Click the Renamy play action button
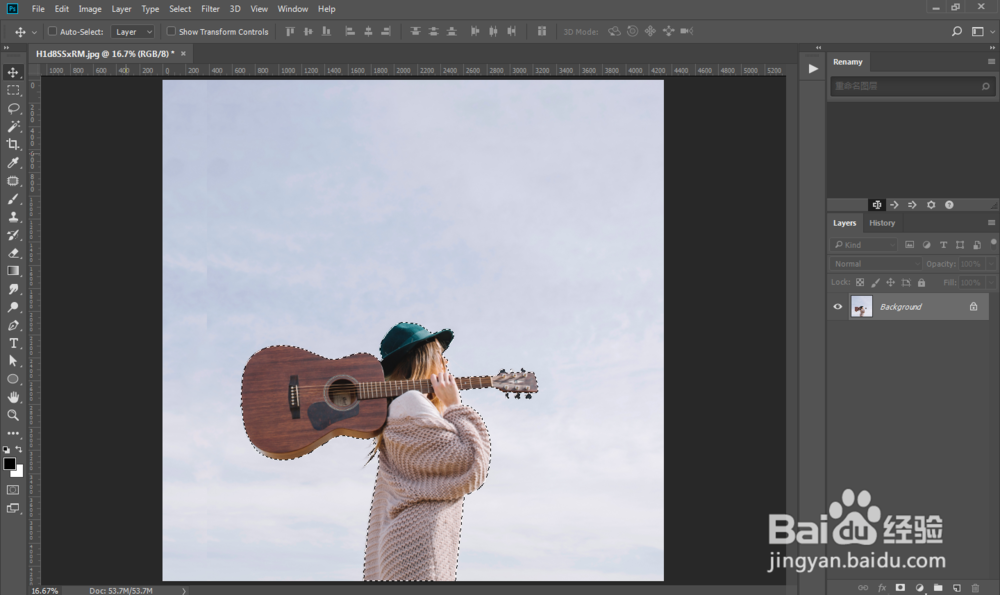This screenshot has width=1000, height=595. click(x=813, y=69)
